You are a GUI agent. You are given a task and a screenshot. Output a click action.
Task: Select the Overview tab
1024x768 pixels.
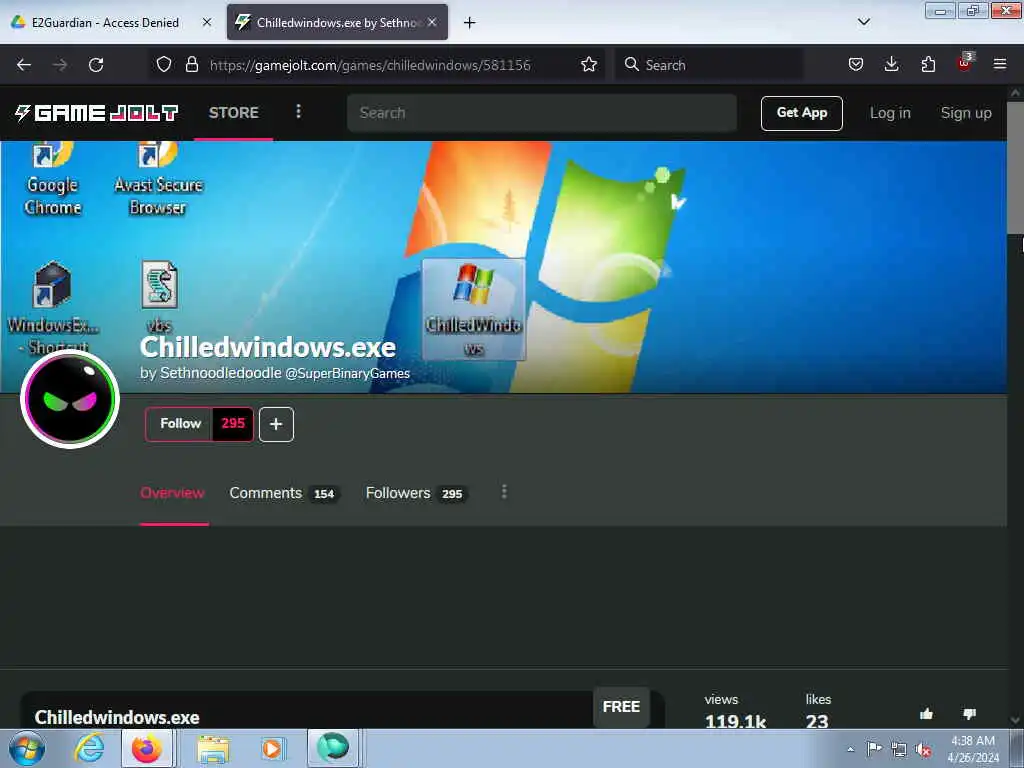[172, 493]
